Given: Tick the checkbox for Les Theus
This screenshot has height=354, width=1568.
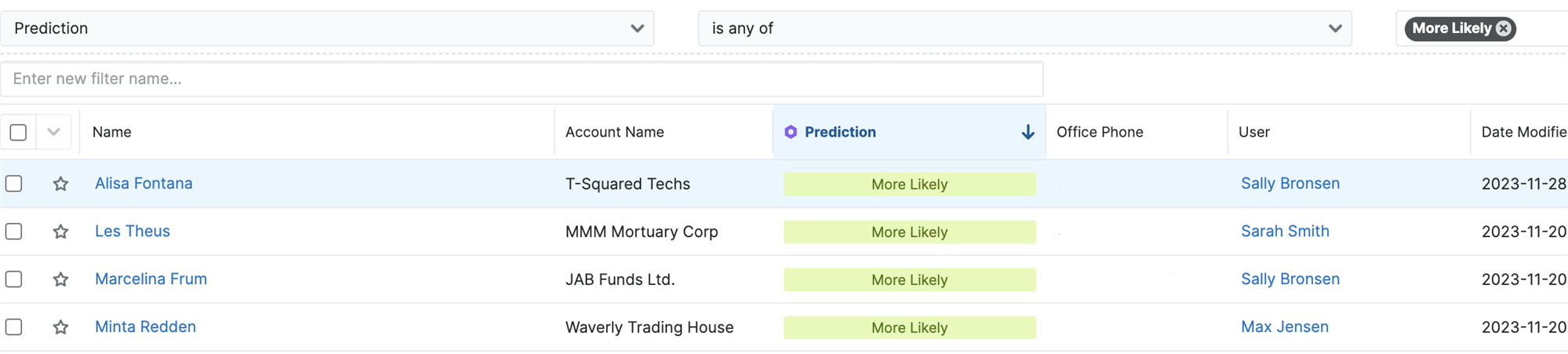Looking at the screenshot, I should pyautogui.click(x=14, y=232).
